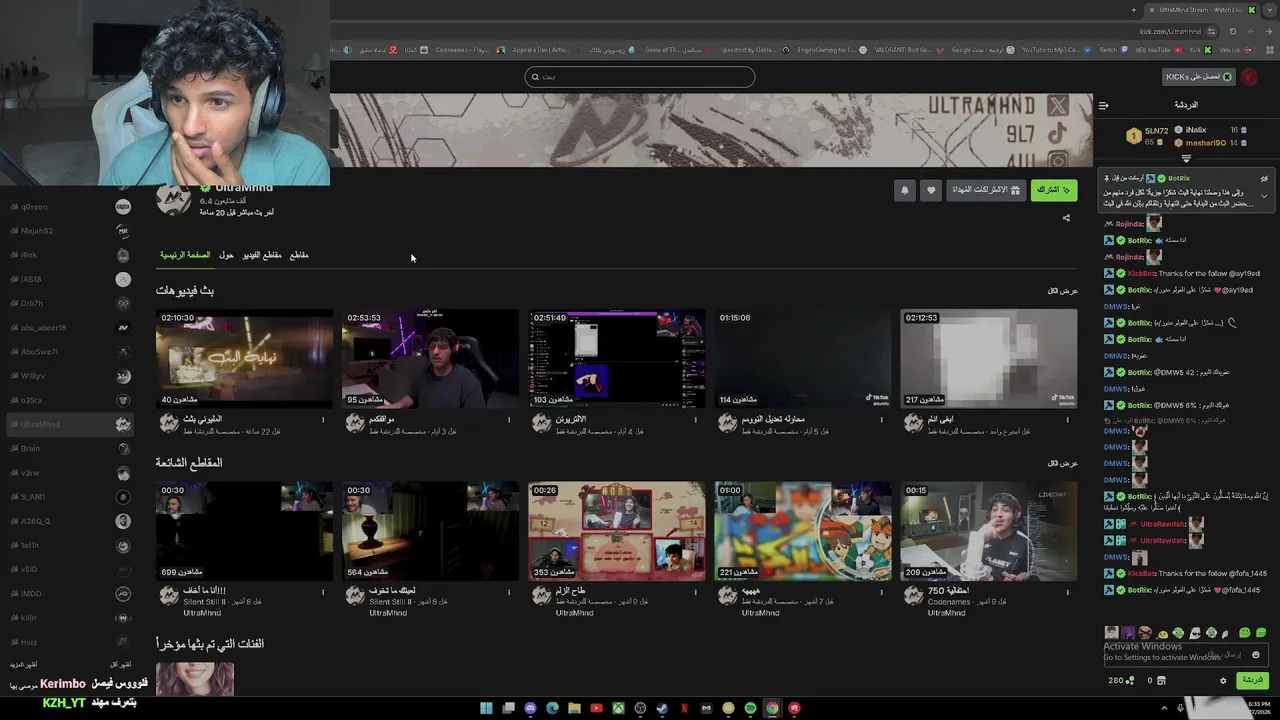
Task: Open Discord from the Windows taskbar
Action: [x=530, y=708]
